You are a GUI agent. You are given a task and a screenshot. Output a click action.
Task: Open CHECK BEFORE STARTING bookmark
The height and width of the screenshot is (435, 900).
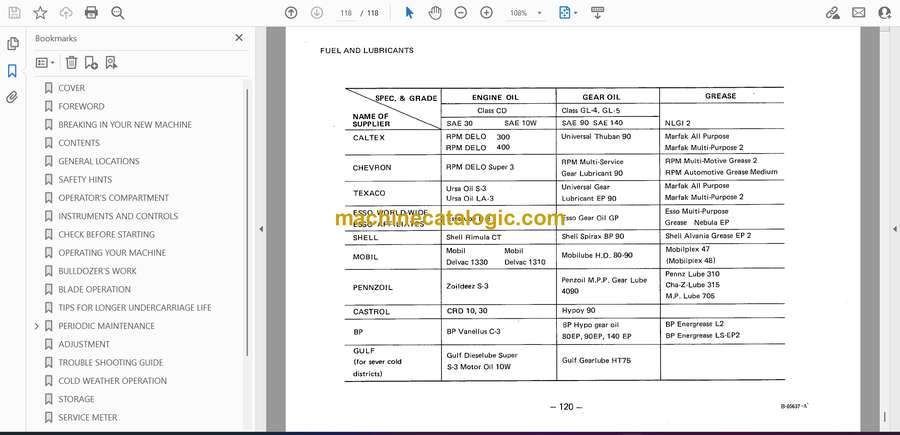106,235
